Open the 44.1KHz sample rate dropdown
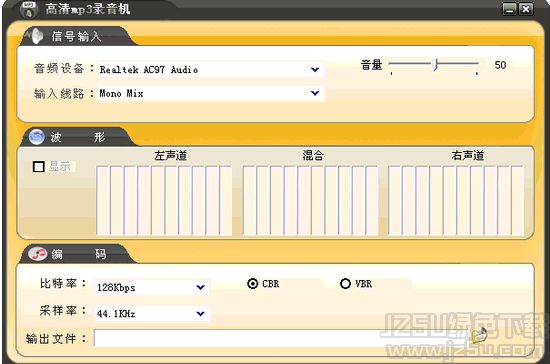Image resolution: width=550 pixels, height=364 pixels. [200, 314]
